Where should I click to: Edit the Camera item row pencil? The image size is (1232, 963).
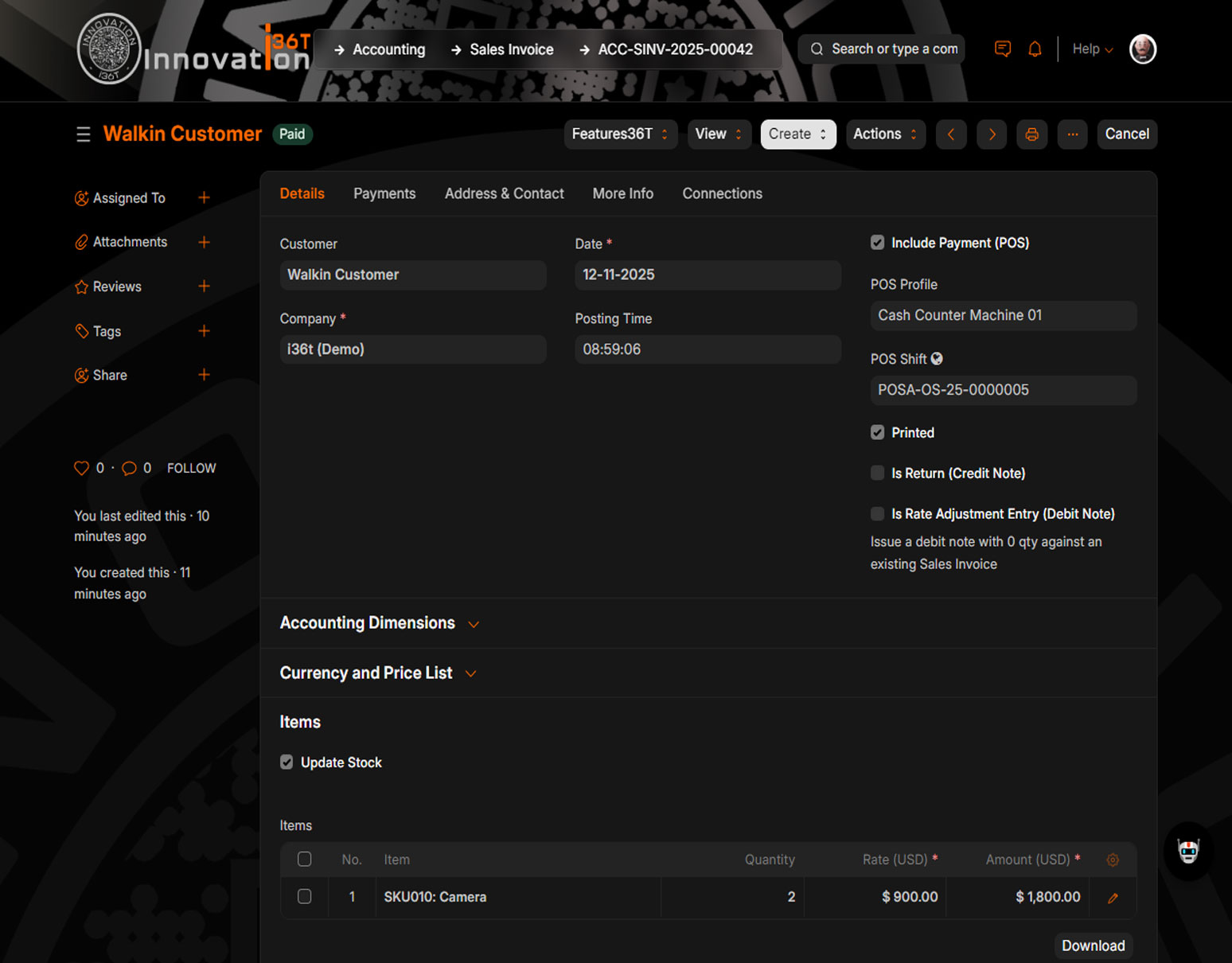tap(1113, 898)
